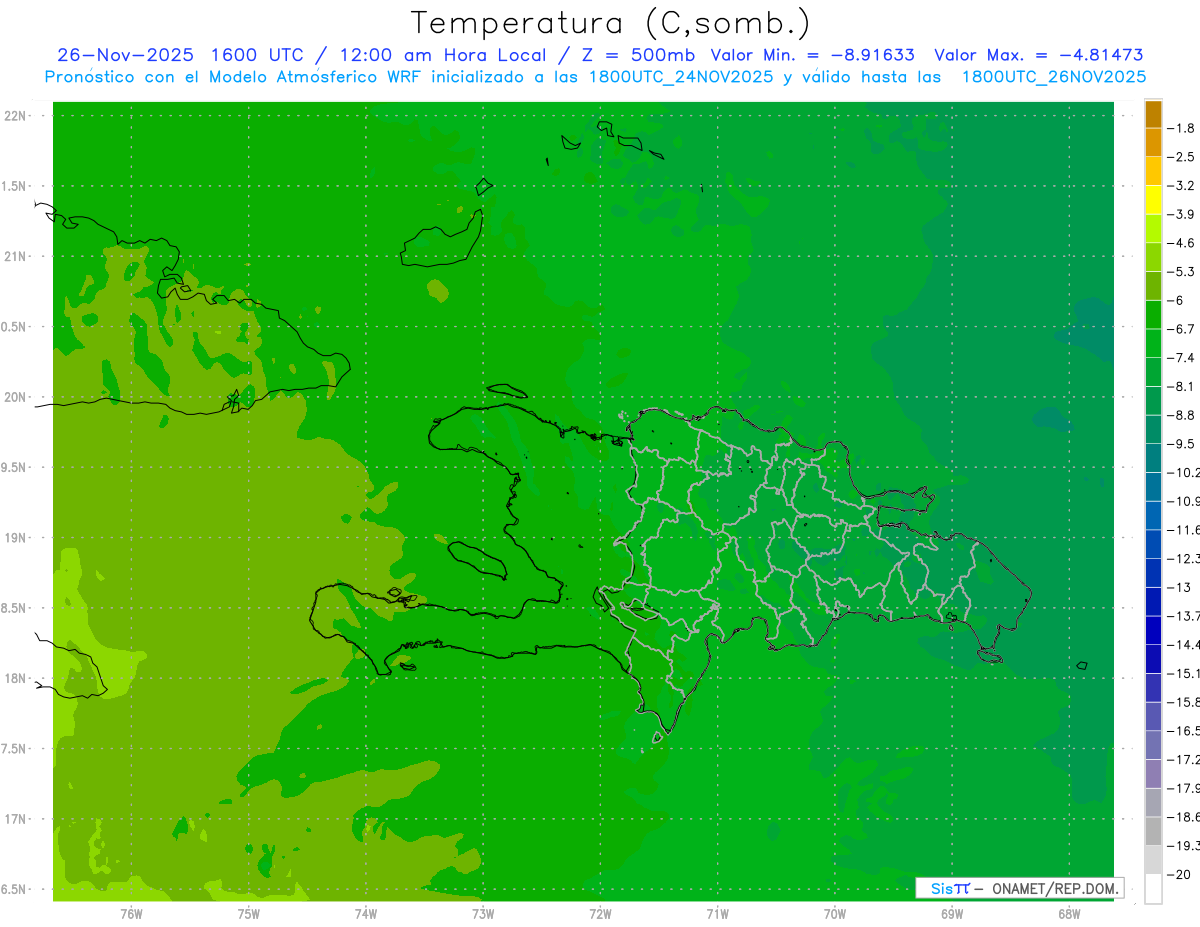Click the 70W longitude axis label
Viewport: 1200px width, 927px height.
pyautogui.click(x=835, y=913)
